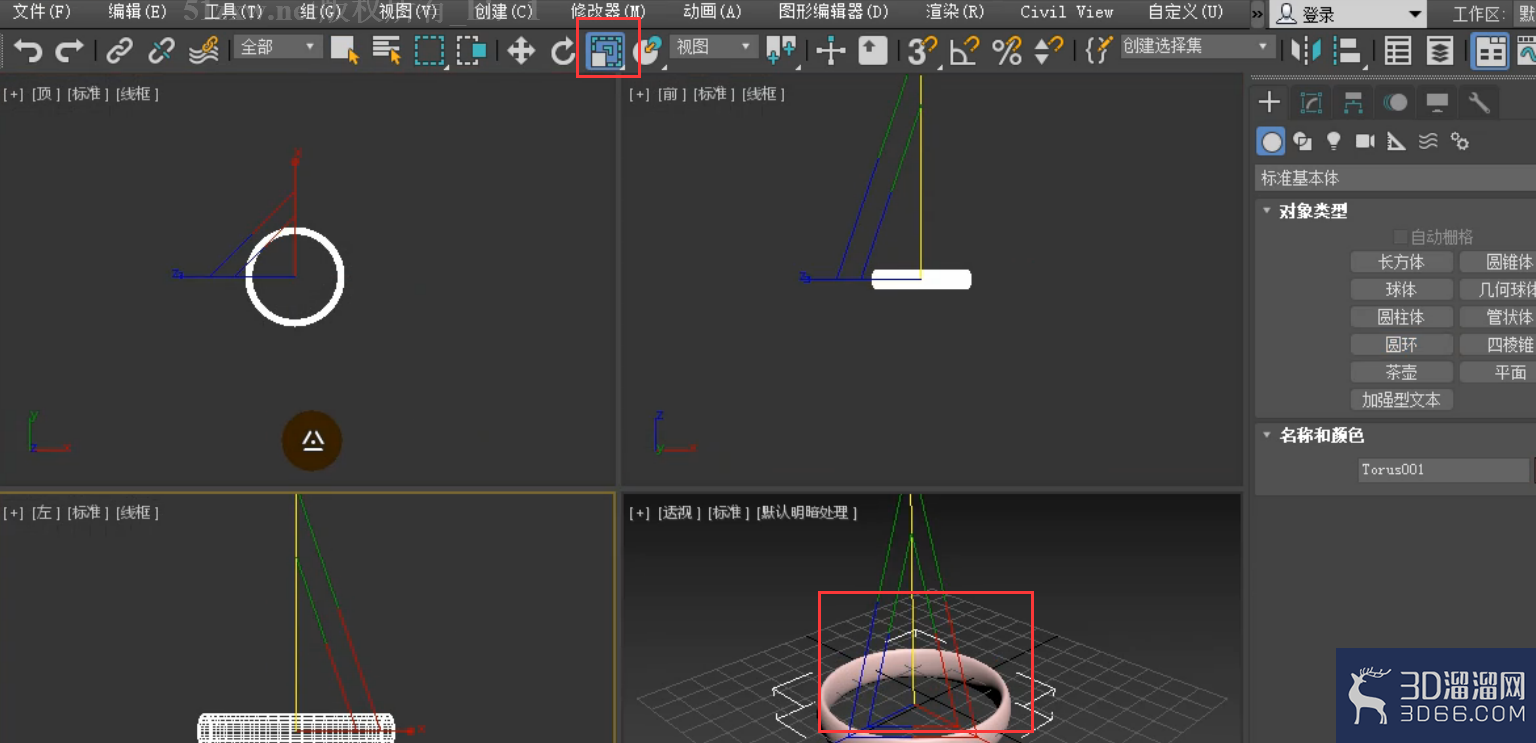
Task: Click the 长方体 button
Action: 1401,262
